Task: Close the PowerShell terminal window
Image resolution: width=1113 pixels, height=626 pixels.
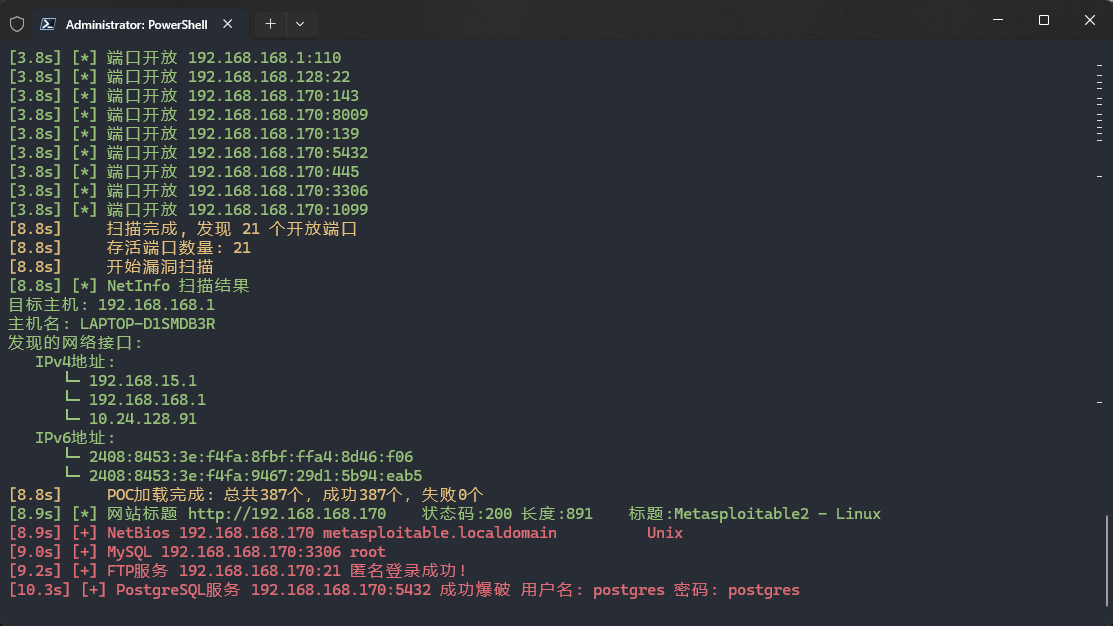Action: (x=1090, y=20)
